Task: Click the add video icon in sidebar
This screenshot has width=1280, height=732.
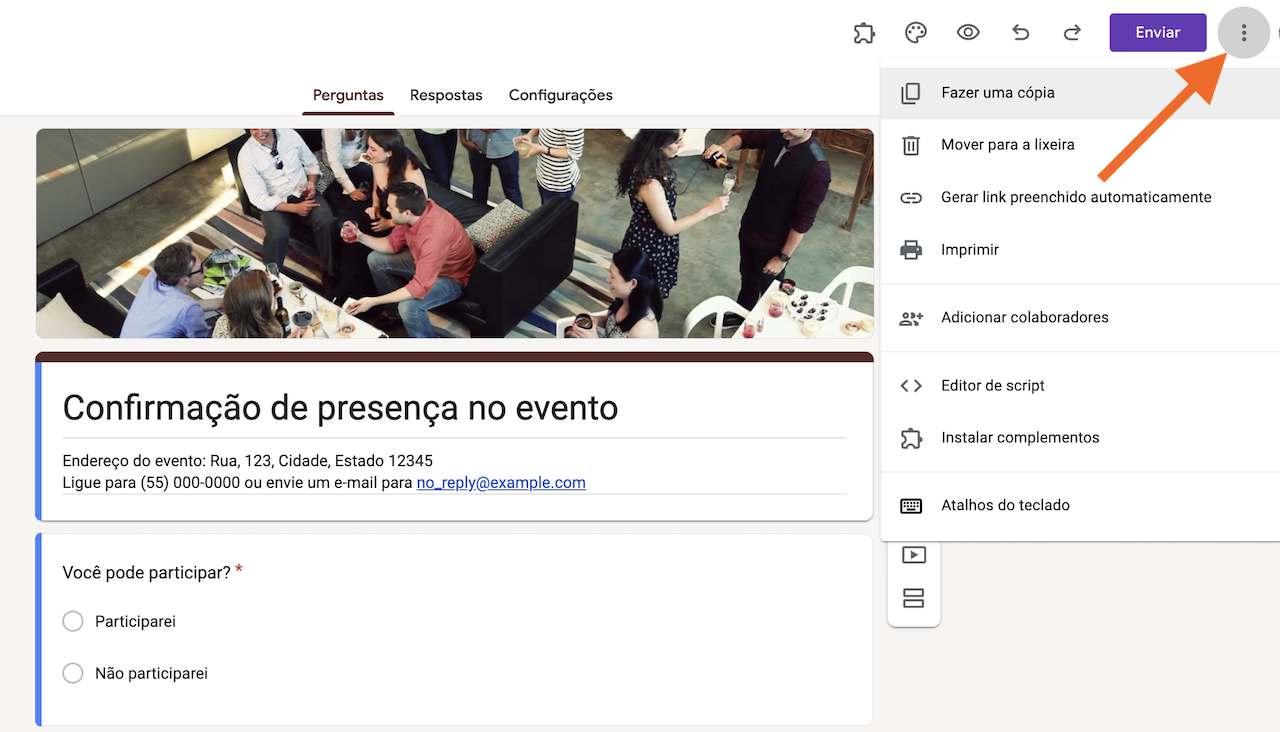Action: [x=913, y=555]
